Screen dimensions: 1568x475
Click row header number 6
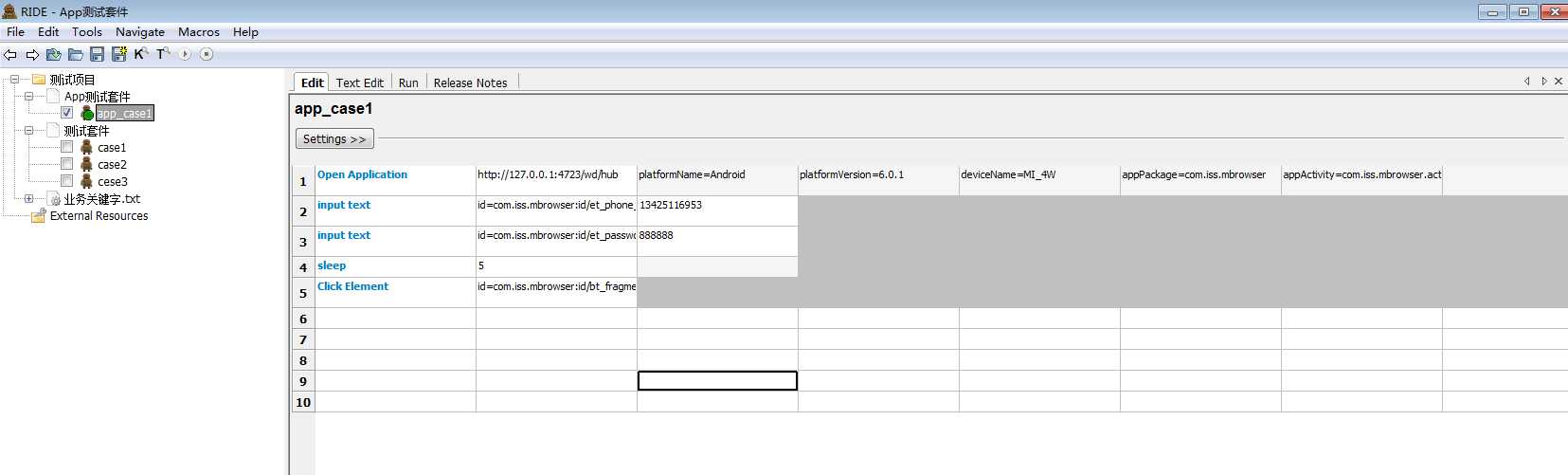pyautogui.click(x=303, y=319)
